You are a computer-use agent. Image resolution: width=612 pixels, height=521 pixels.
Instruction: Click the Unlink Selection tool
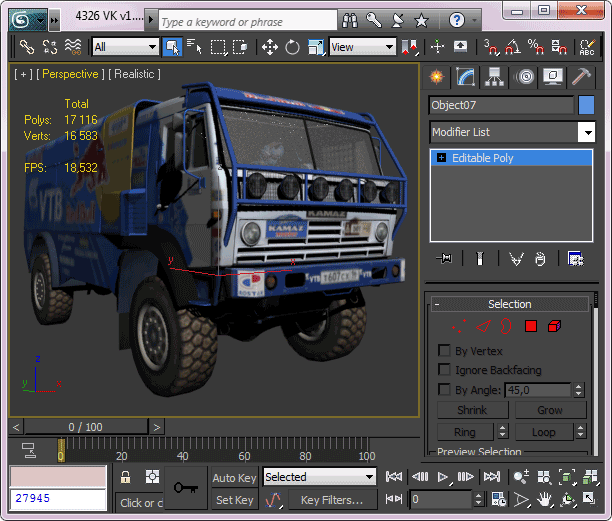click(50, 47)
